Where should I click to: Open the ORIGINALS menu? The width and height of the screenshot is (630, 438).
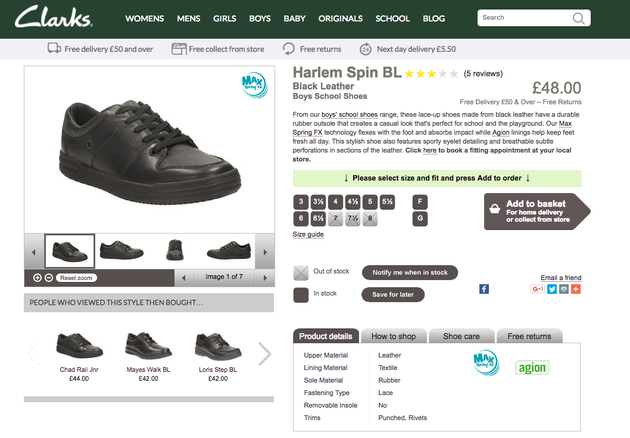pos(341,18)
